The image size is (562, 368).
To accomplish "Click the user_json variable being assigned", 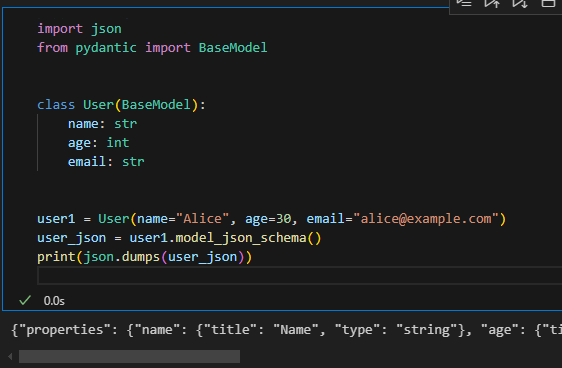I will (x=72, y=238).
